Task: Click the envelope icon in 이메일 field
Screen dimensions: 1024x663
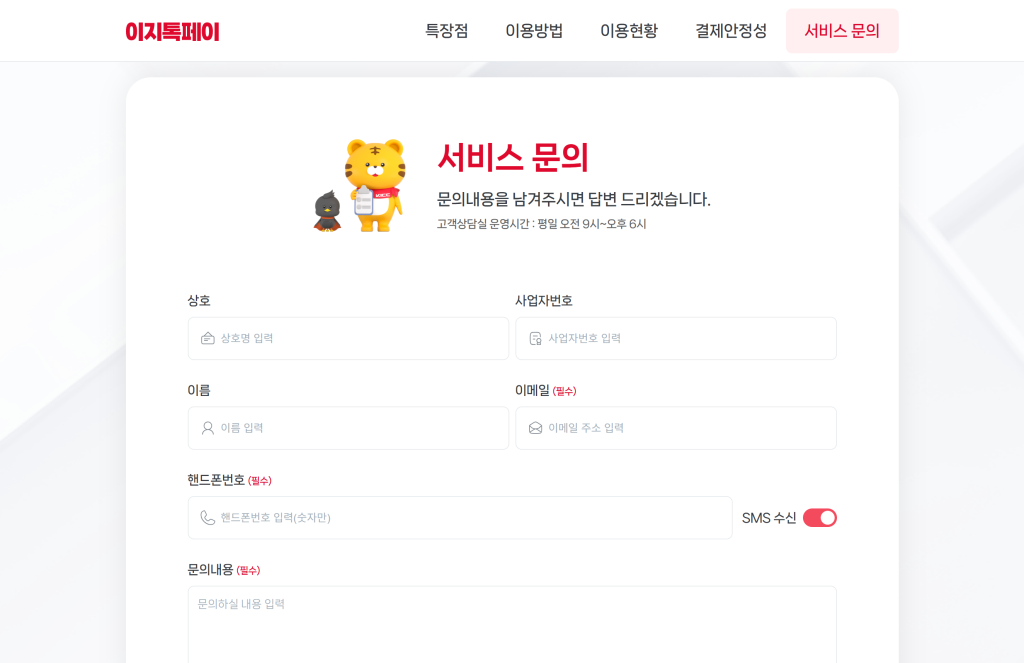Action: pyautogui.click(x=536, y=428)
